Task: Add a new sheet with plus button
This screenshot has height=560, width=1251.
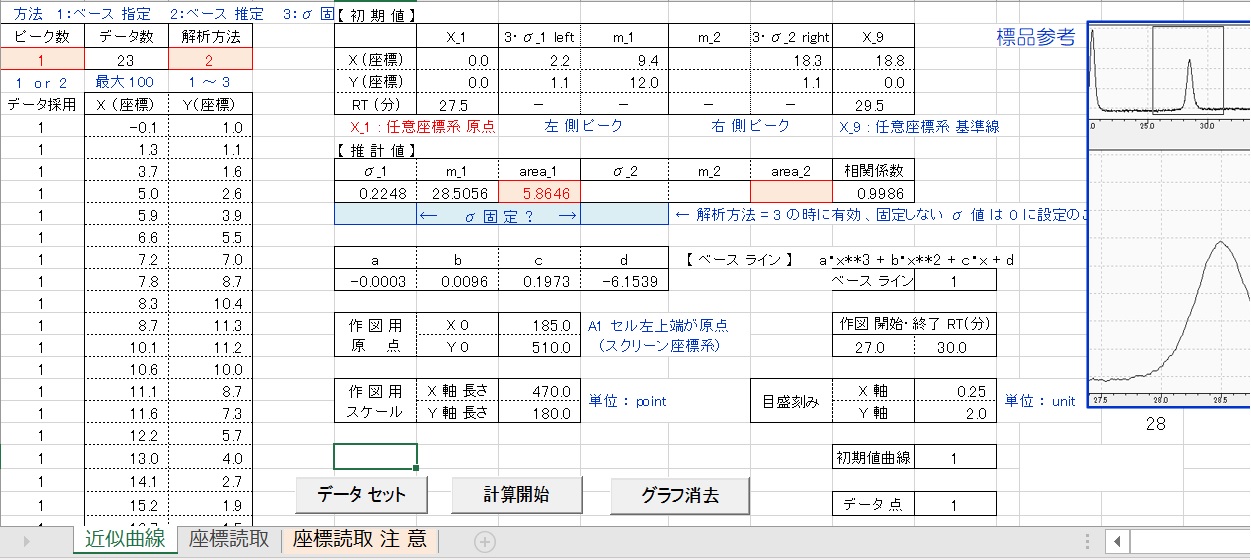Action: (485, 542)
